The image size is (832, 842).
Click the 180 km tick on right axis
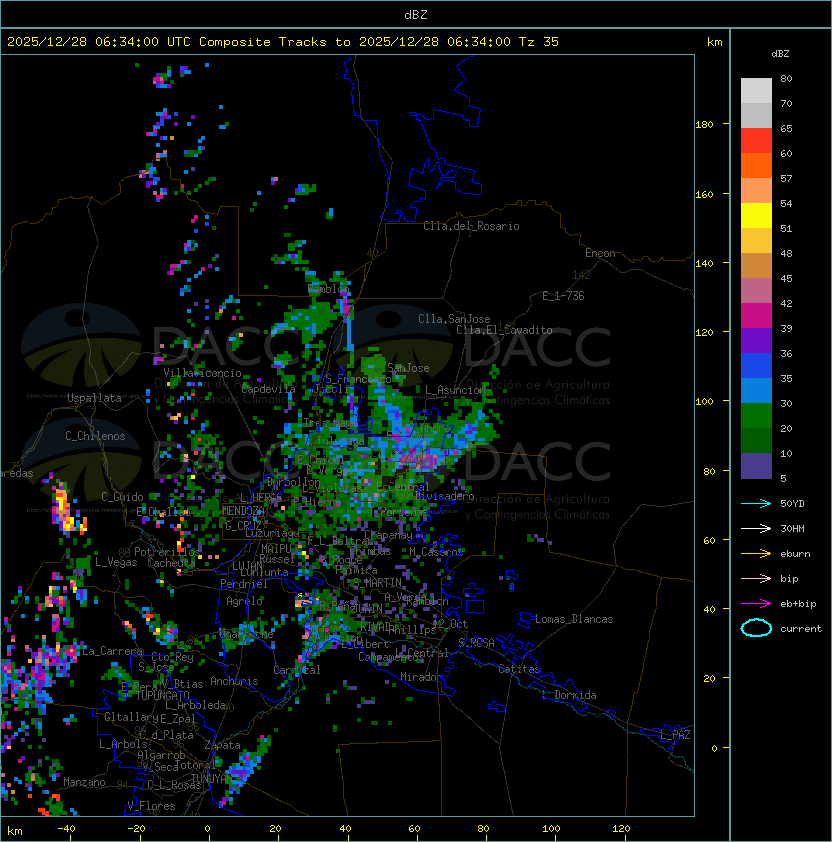tap(704, 125)
